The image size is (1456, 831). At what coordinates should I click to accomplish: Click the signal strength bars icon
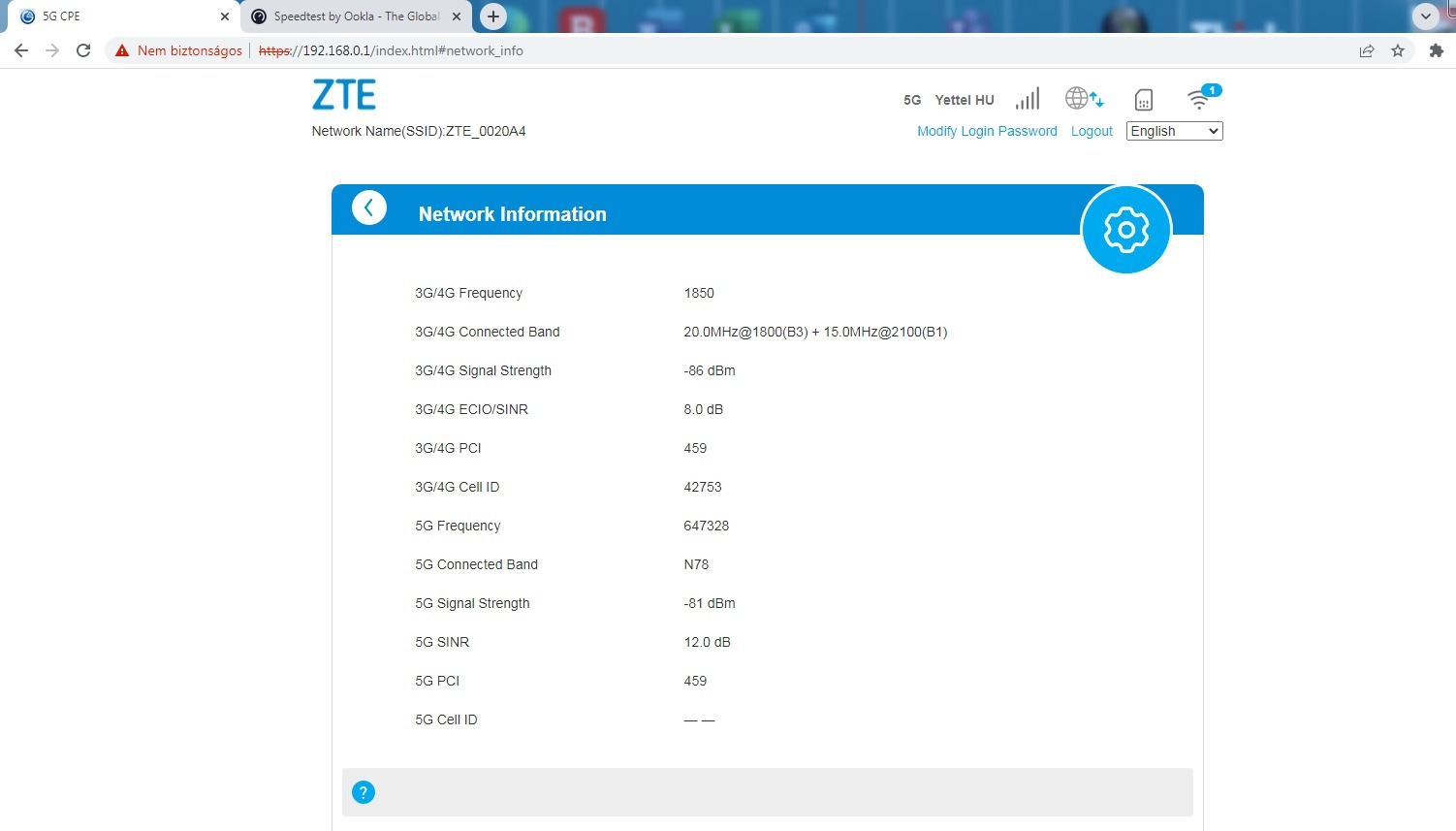(1028, 99)
